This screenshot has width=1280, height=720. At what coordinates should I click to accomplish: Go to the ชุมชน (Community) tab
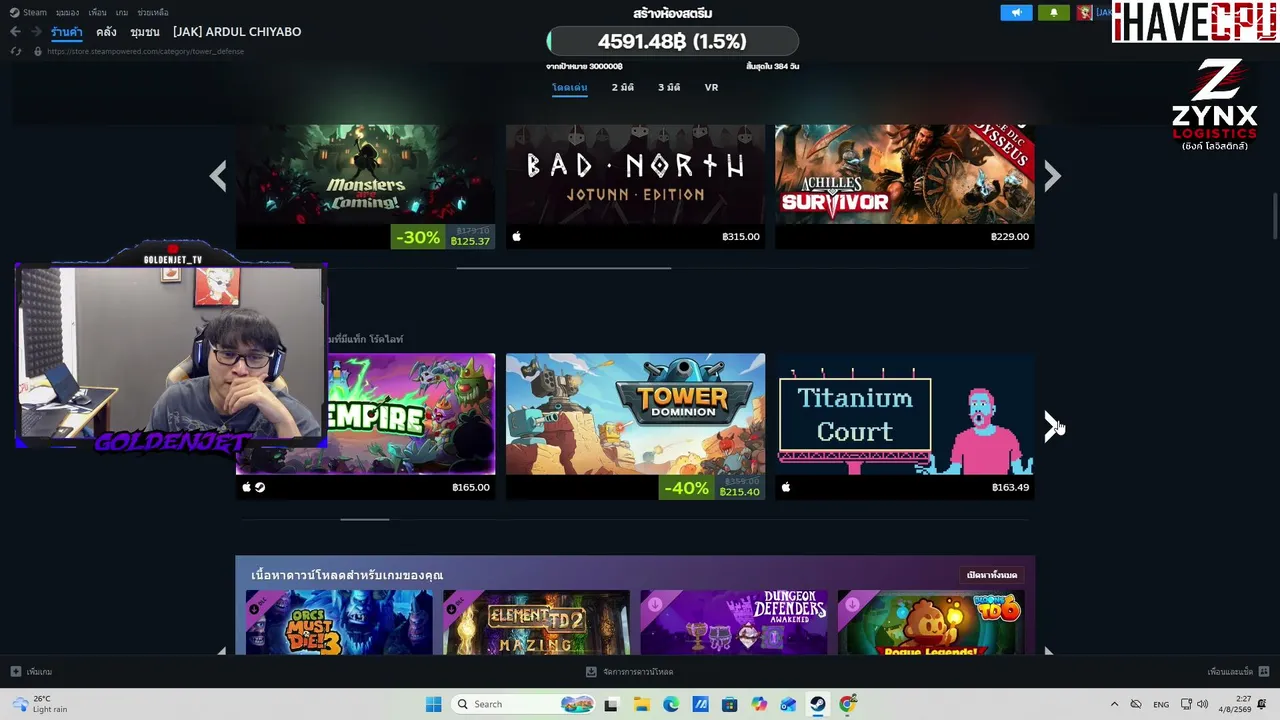[145, 32]
